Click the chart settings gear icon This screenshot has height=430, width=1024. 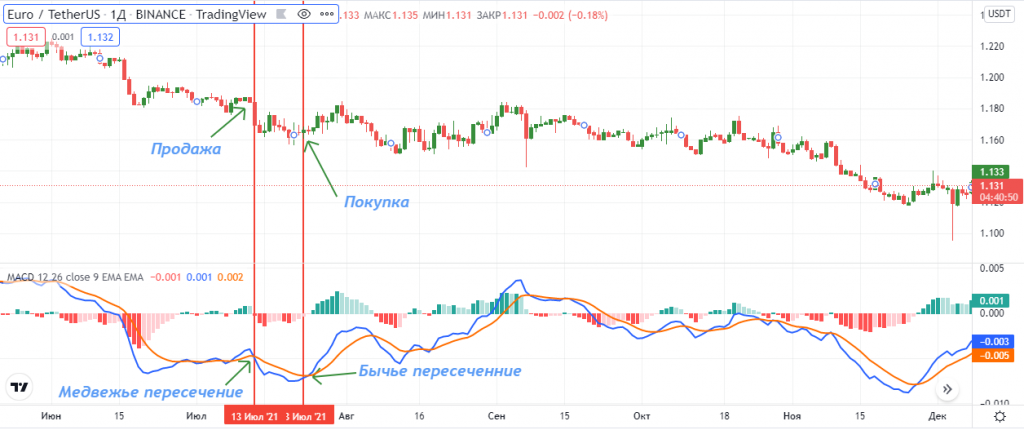[x=999, y=416]
